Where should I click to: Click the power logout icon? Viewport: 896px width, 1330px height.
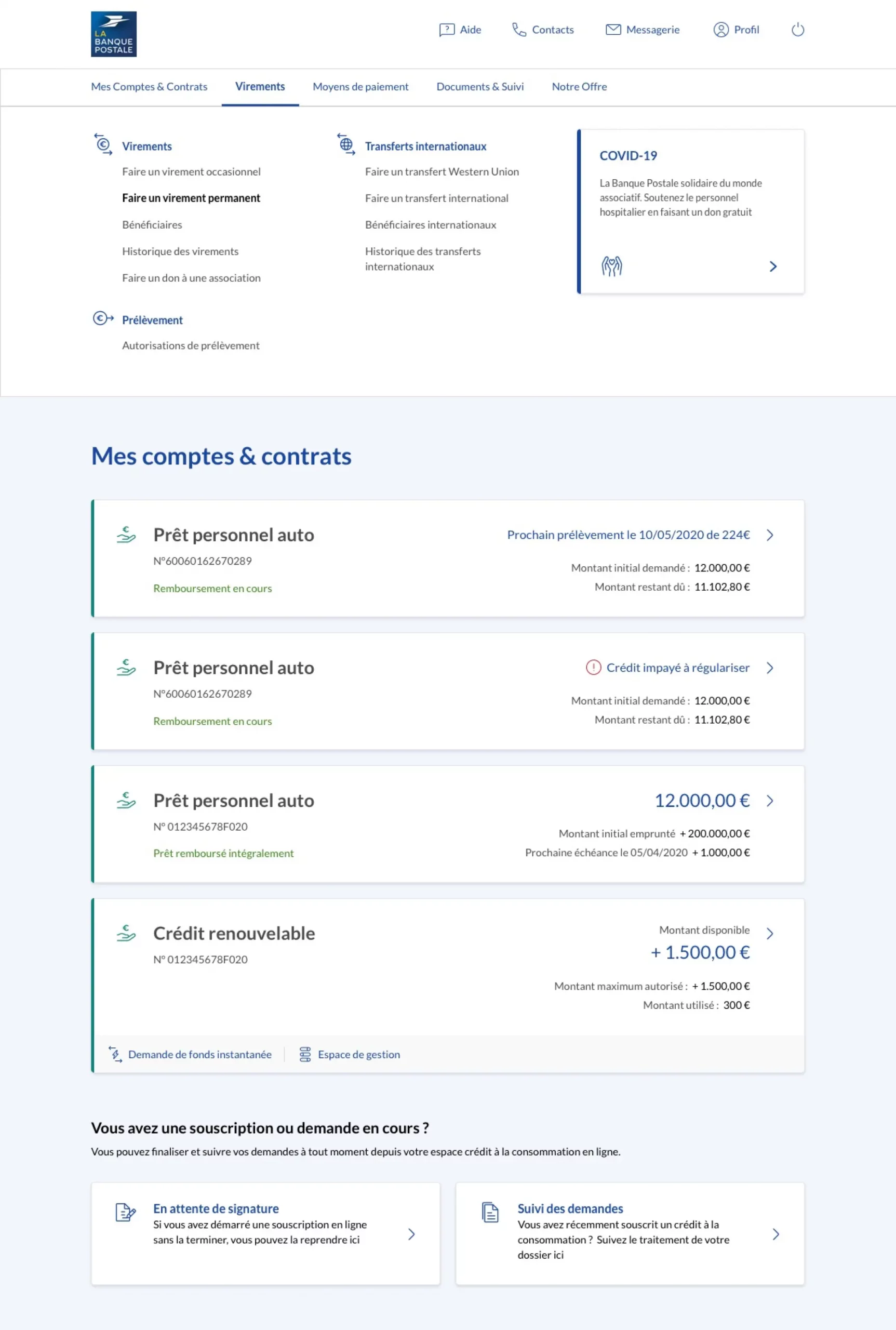tap(797, 30)
